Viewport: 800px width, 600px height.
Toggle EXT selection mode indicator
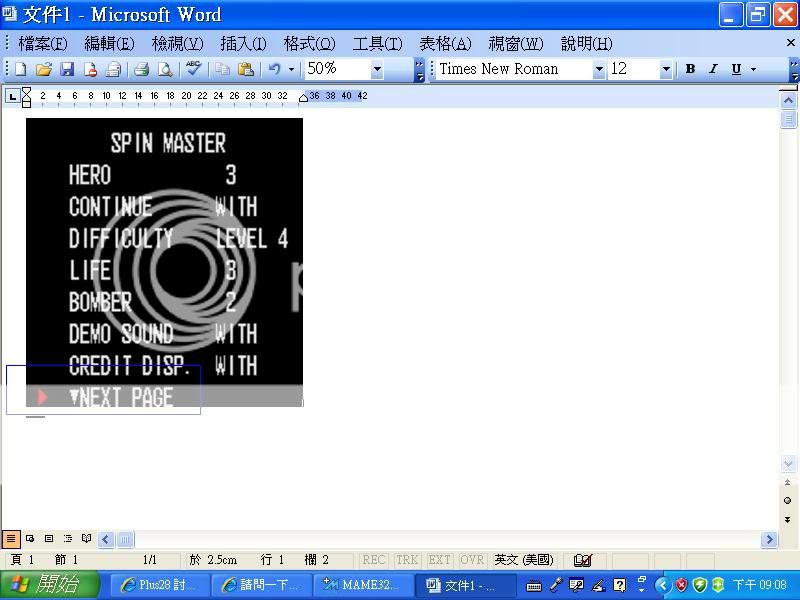click(439, 560)
